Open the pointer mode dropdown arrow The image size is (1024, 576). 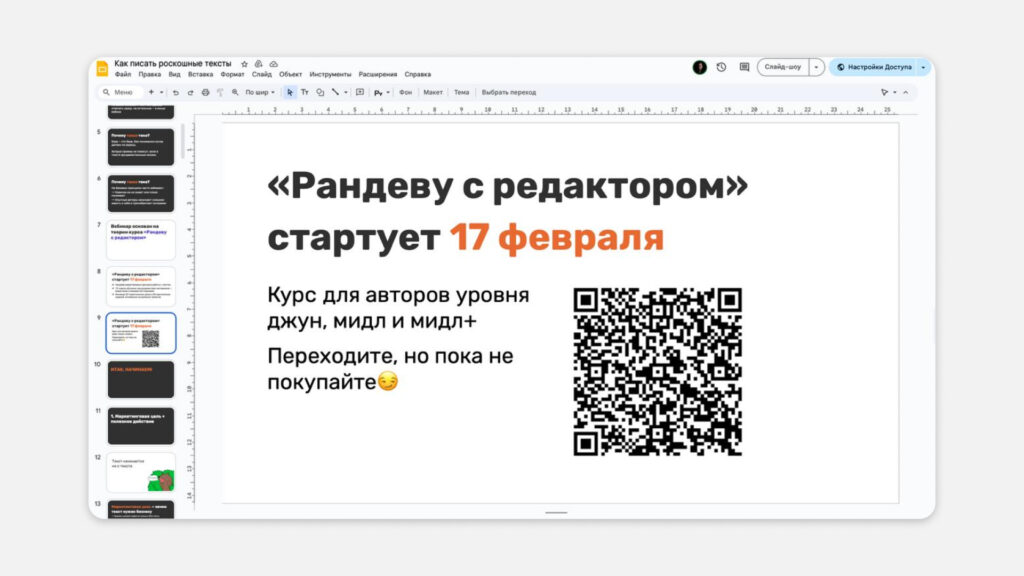tap(895, 93)
